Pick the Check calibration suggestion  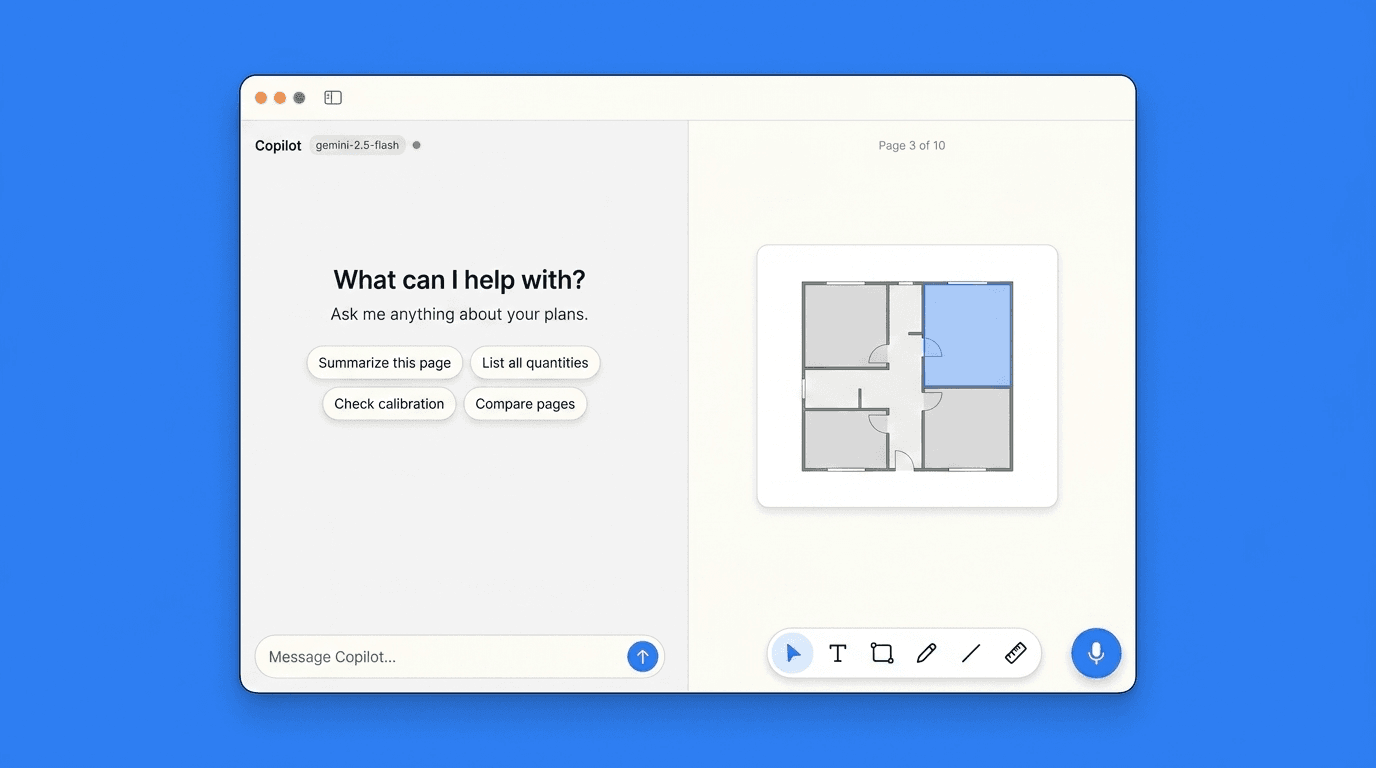click(389, 404)
